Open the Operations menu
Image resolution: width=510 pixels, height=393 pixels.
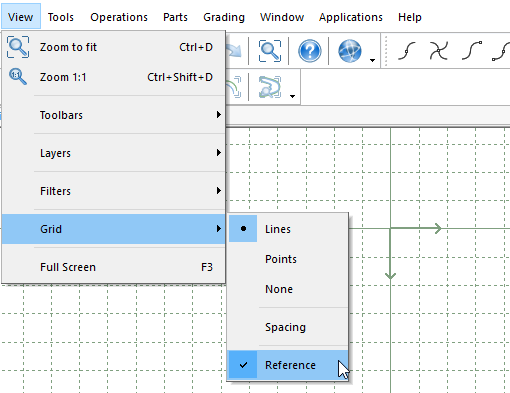tap(119, 17)
